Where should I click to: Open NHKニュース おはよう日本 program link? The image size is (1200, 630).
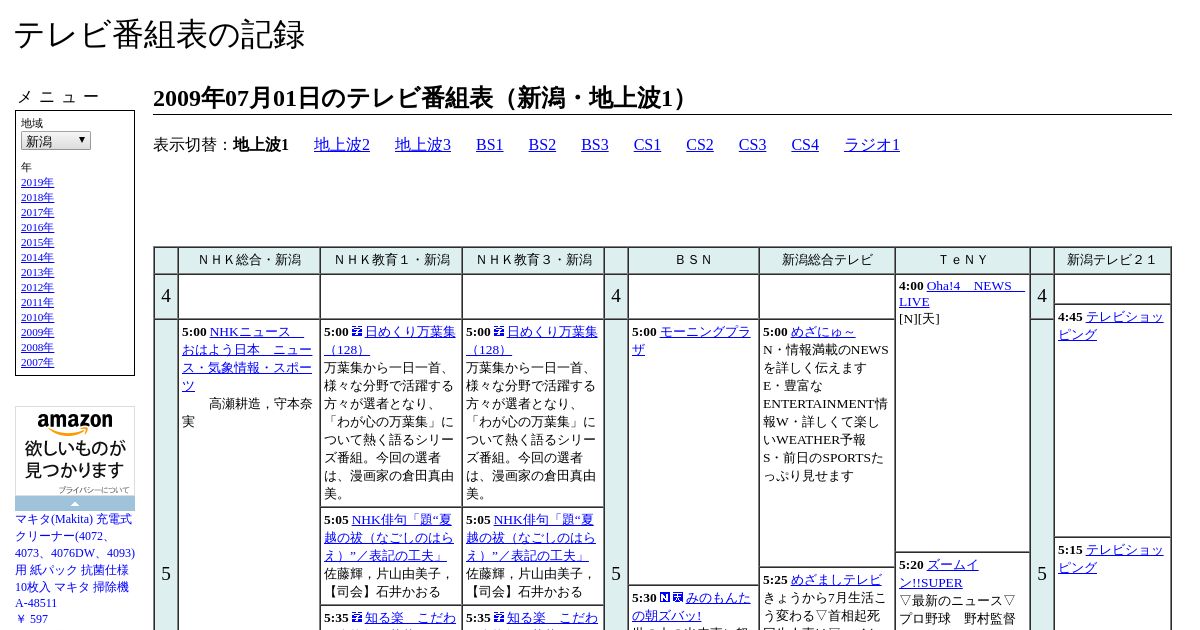tap(247, 358)
